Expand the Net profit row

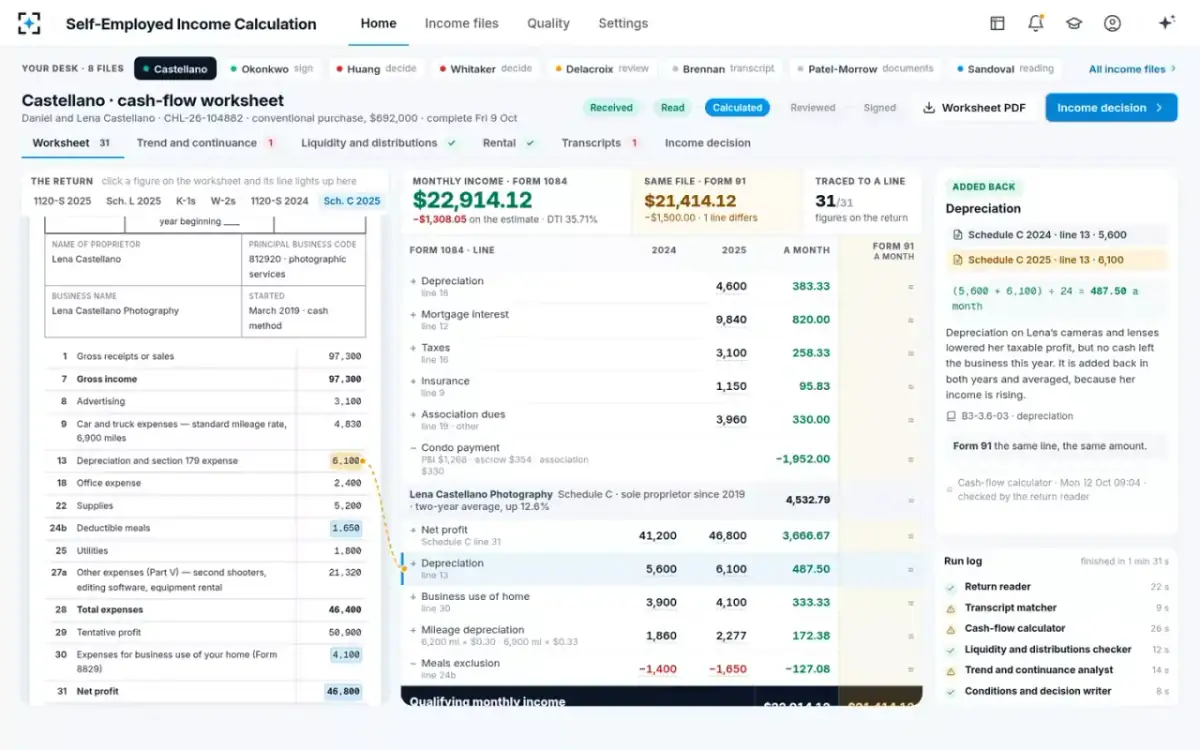tap(413, 530)
